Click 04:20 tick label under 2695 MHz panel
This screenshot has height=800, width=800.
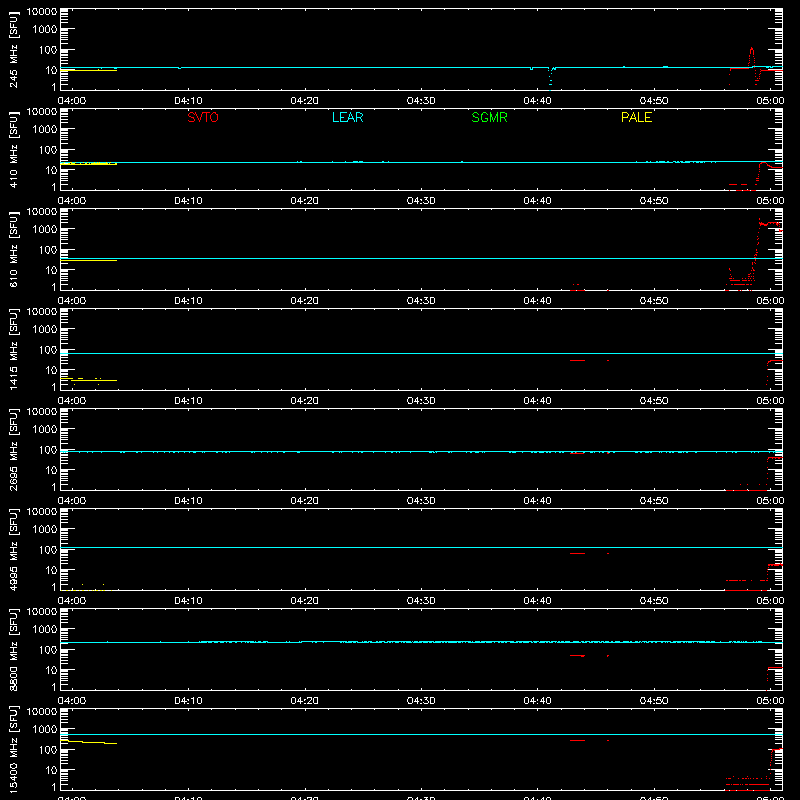[305, 501]
